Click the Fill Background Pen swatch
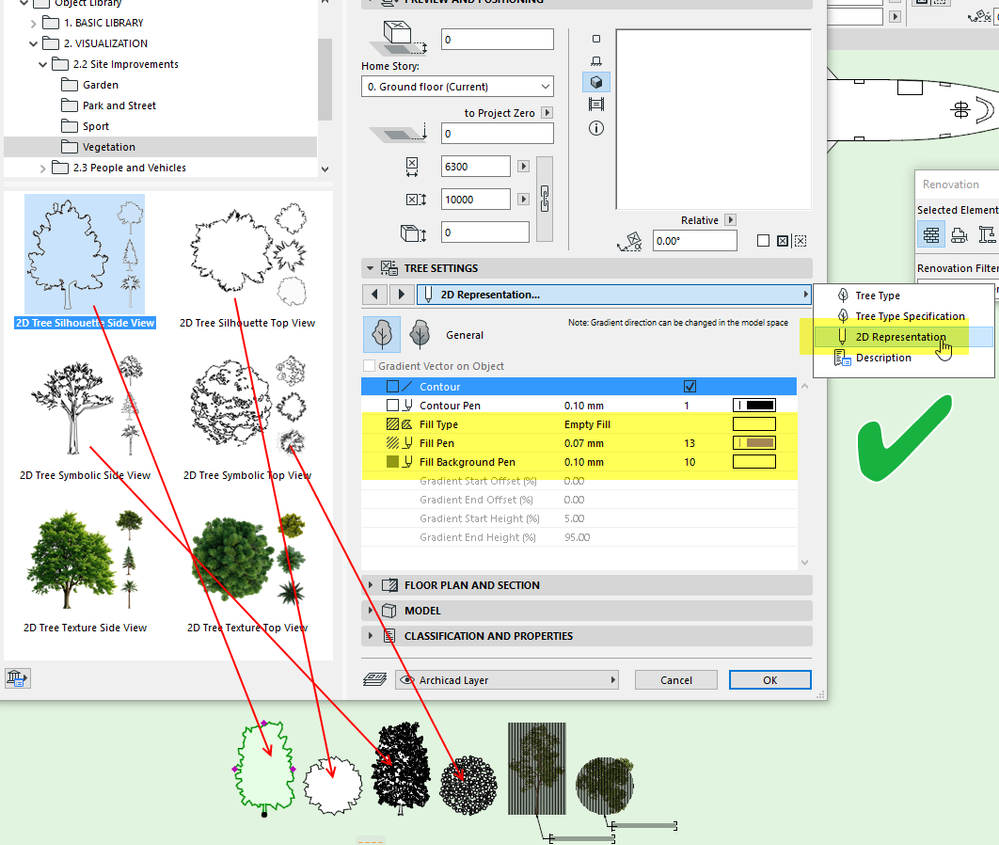The height and width of the screenshot is (845, 999). click(754, 462)
